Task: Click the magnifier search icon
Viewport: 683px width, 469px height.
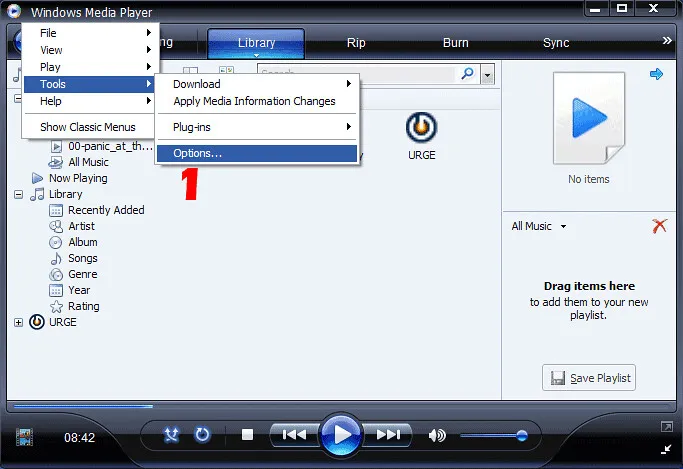Action: click(x=467, y=74)
